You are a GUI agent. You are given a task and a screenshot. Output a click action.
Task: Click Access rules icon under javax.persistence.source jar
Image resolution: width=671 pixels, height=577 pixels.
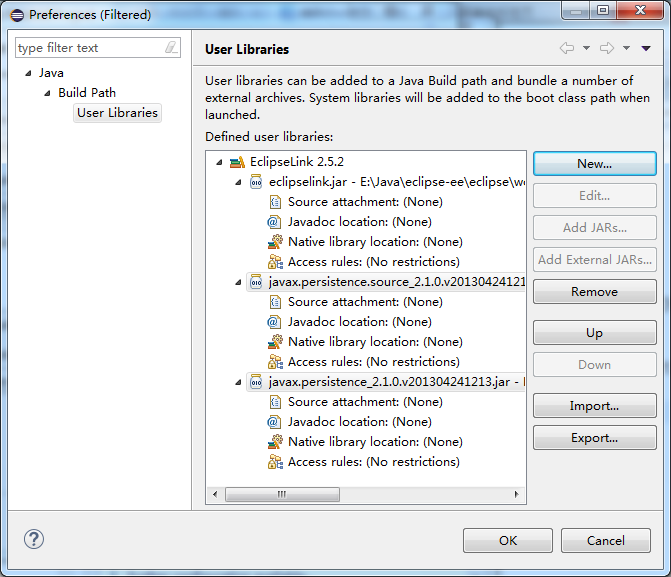(275, 362)
